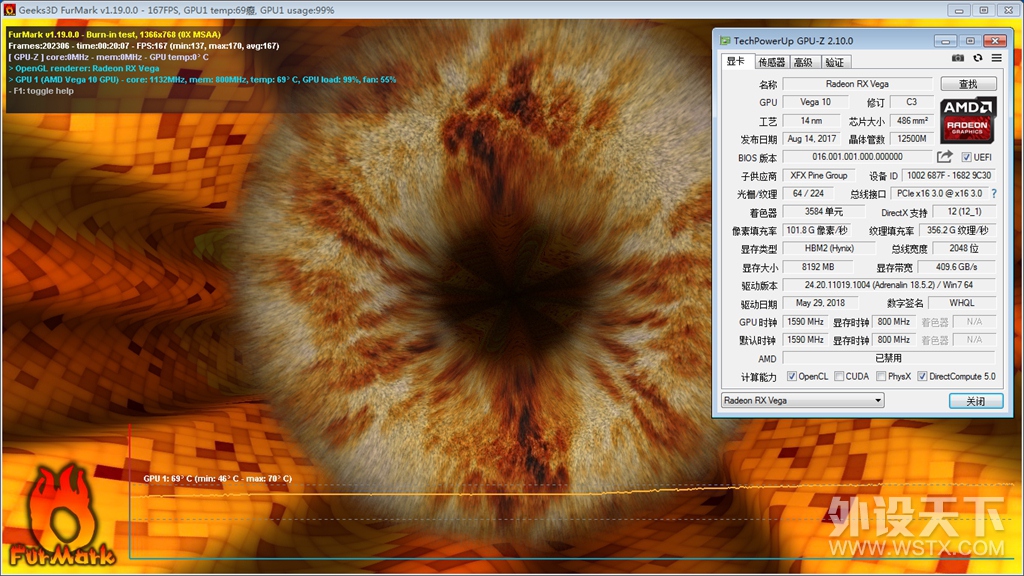Switch to the 验证 tab
The image size is (1024, 576).
835,62
